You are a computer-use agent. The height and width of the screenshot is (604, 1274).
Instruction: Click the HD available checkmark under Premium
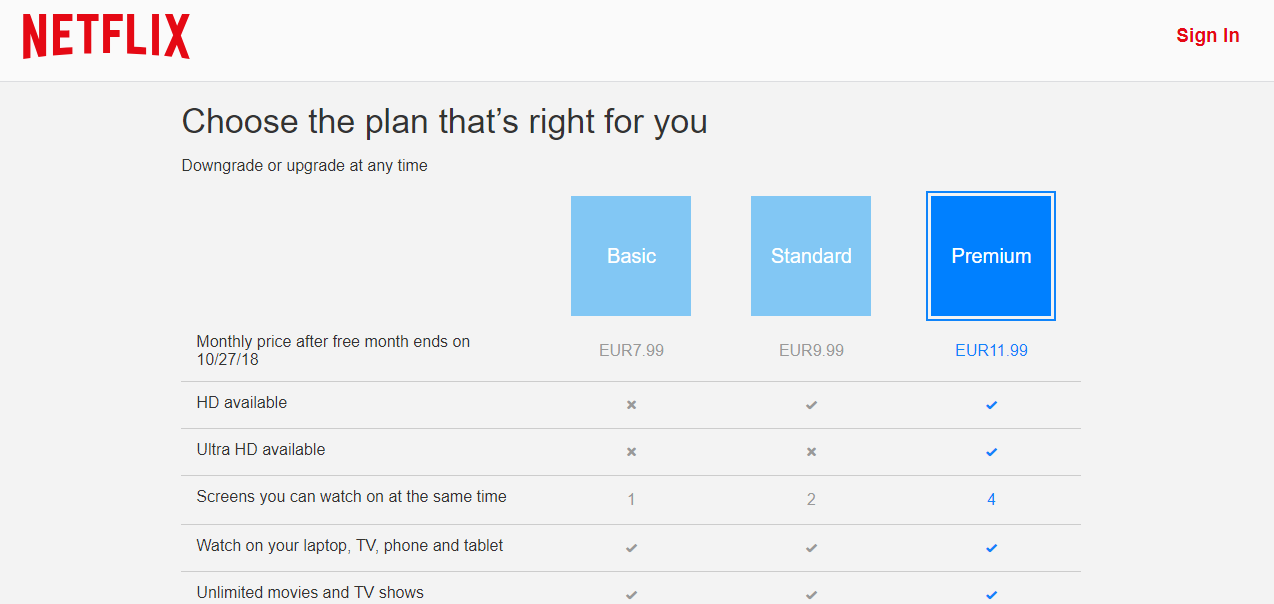991,405
